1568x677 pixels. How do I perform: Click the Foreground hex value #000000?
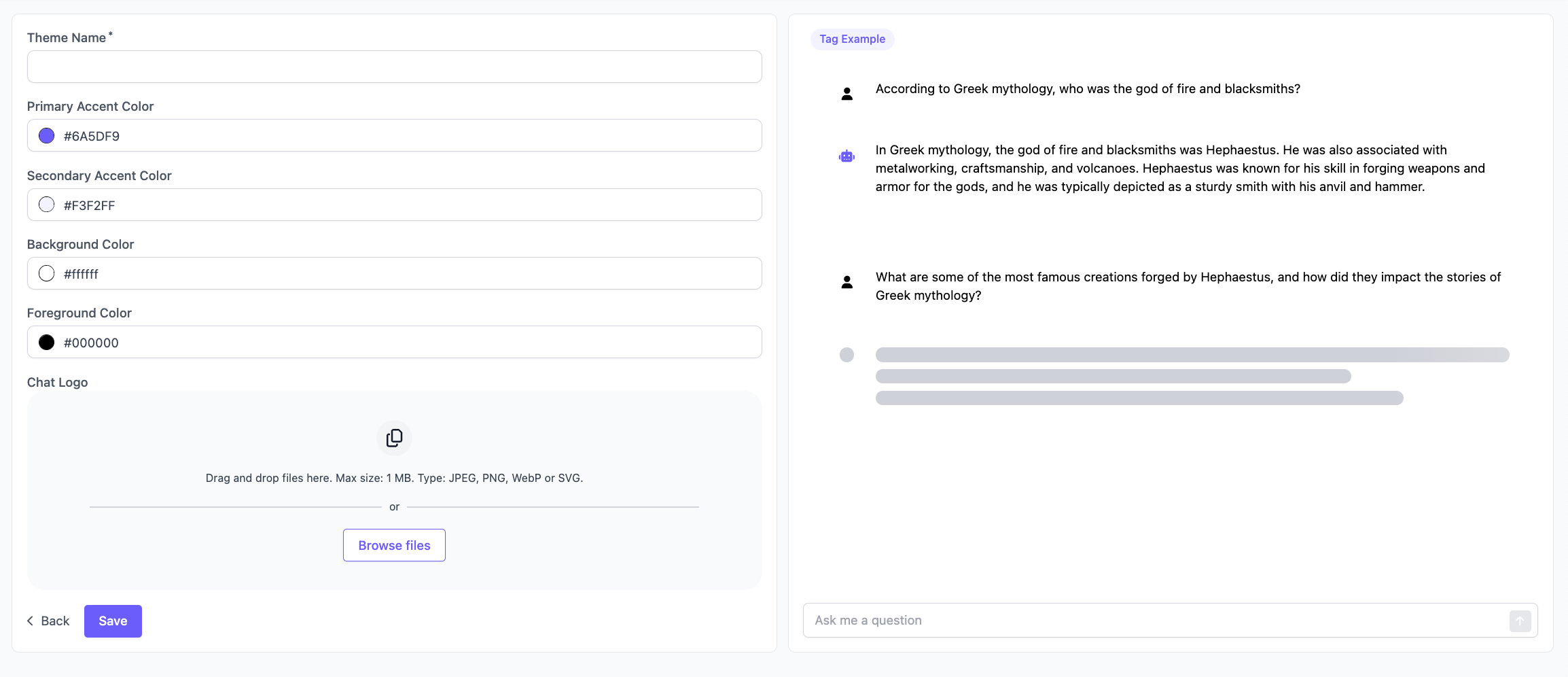(91, 343)
